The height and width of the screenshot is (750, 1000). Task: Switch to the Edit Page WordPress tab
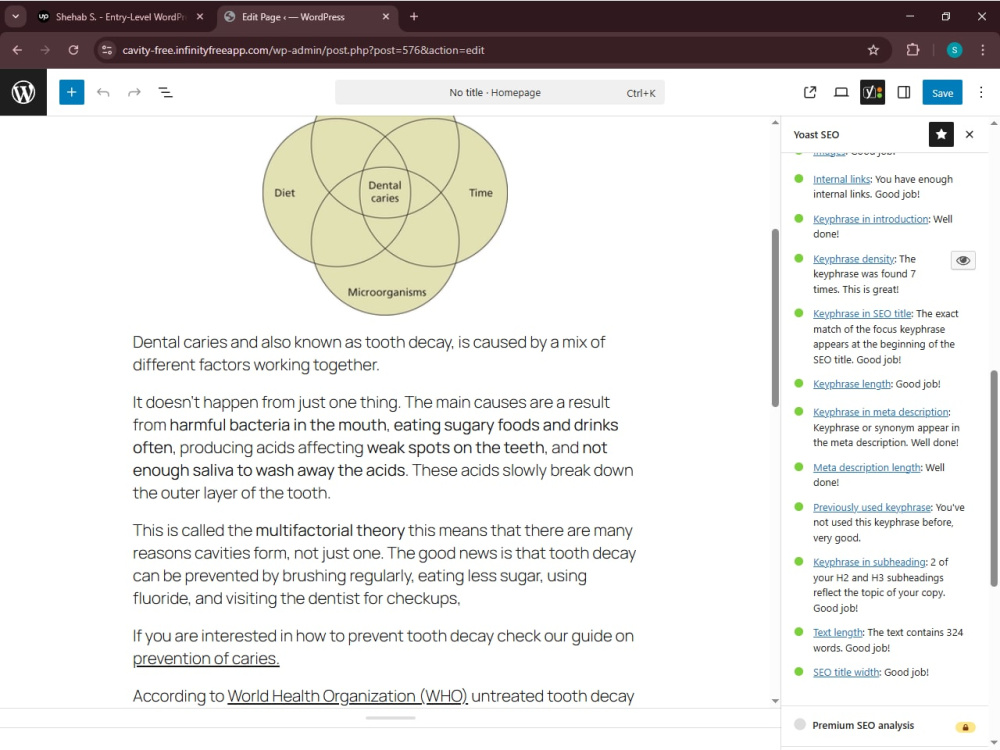[x=308, y=17]
